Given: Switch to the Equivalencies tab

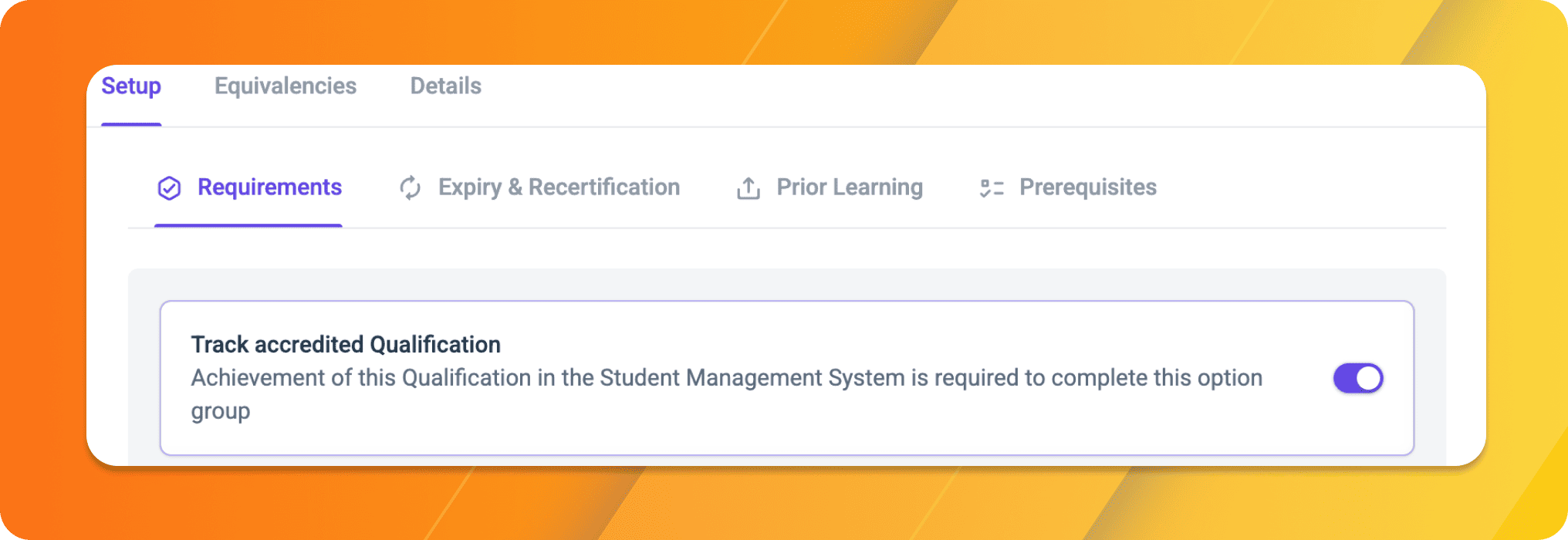Looking at the screenshot, I should point(286,86).
